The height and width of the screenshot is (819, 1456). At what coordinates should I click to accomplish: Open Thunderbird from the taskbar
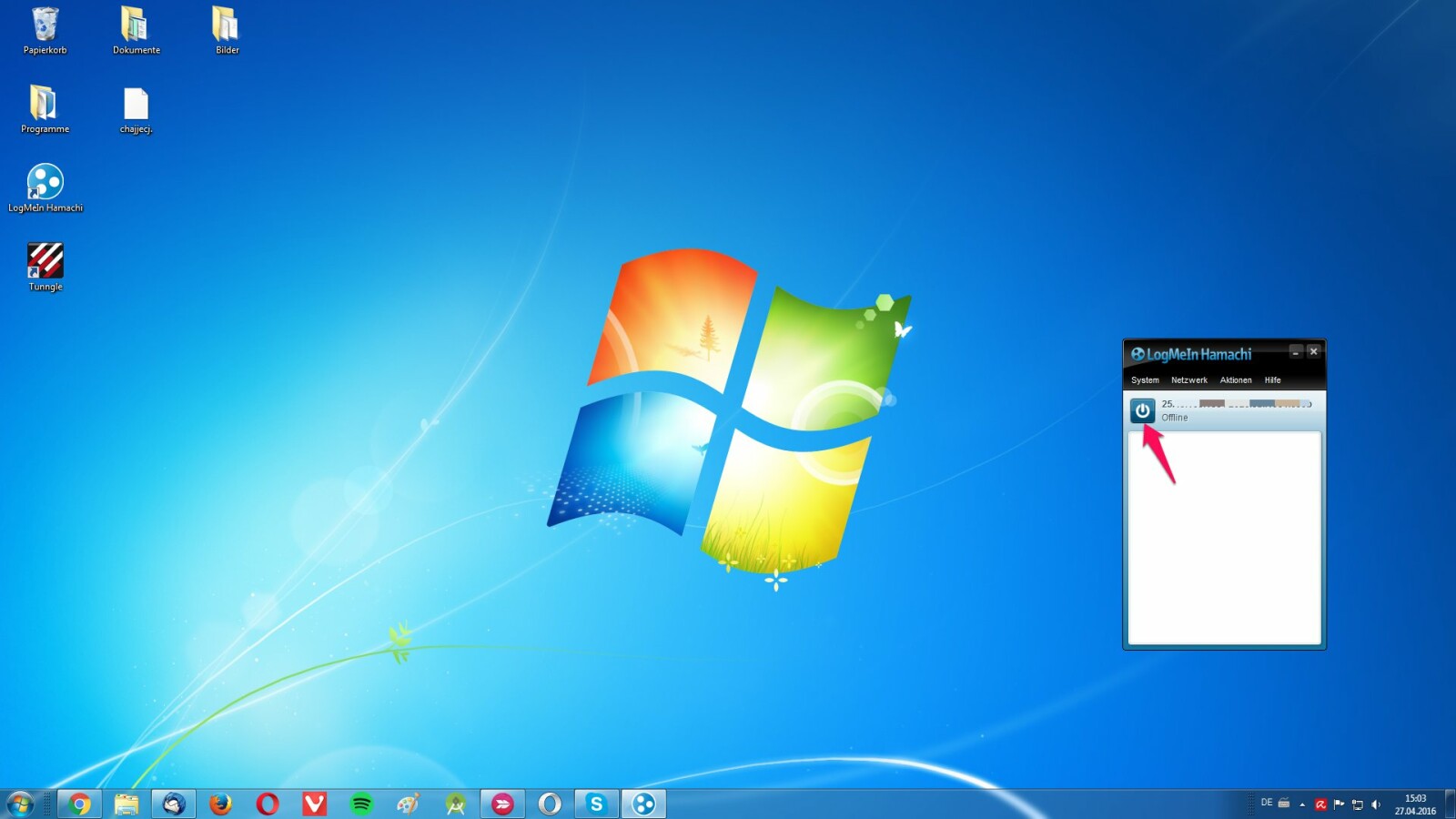(173, 804)
